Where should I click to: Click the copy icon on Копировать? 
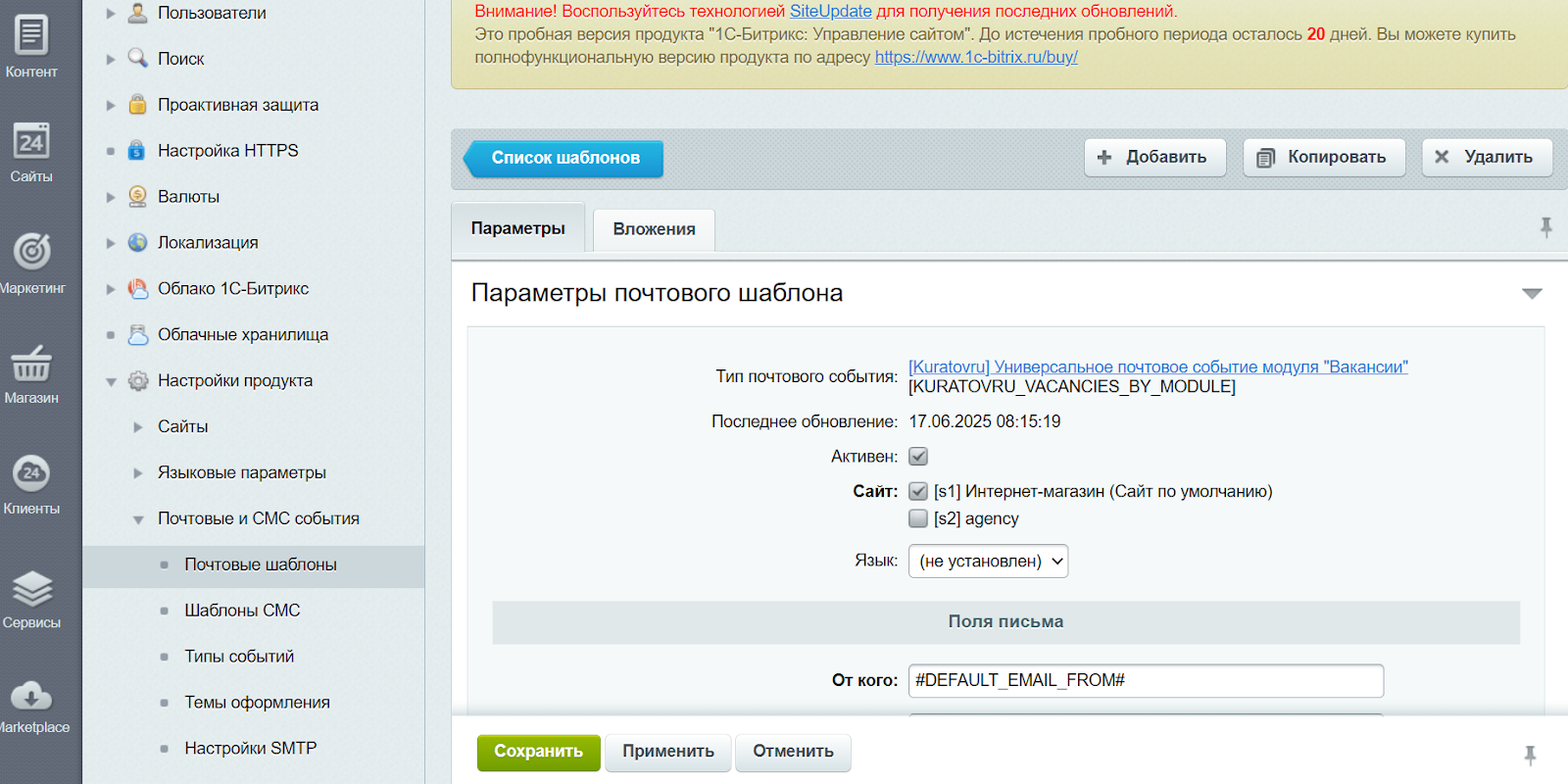coord(1265,158)
